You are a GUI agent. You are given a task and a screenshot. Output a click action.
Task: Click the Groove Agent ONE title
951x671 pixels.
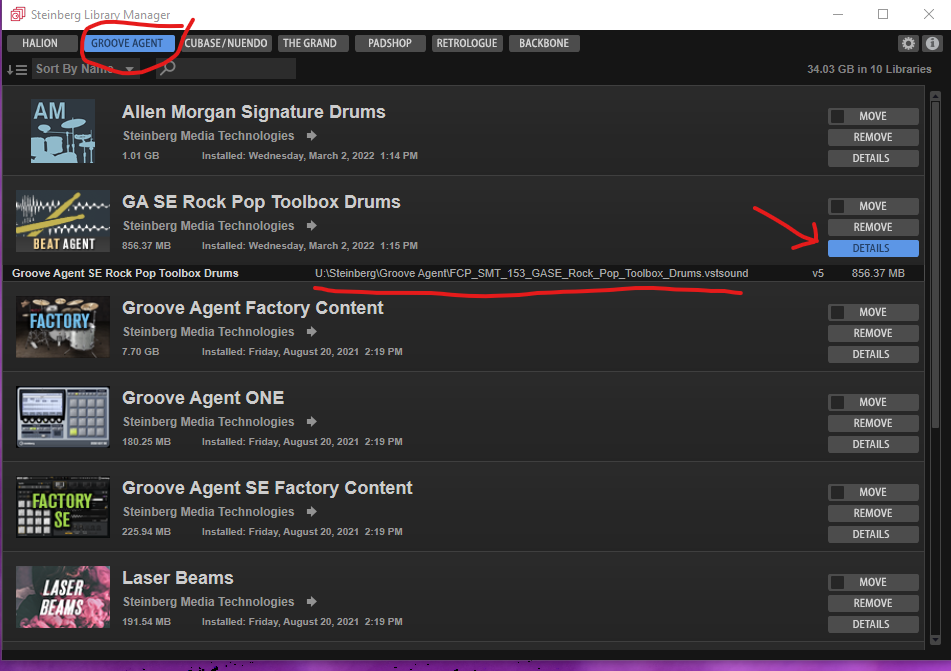203,397
